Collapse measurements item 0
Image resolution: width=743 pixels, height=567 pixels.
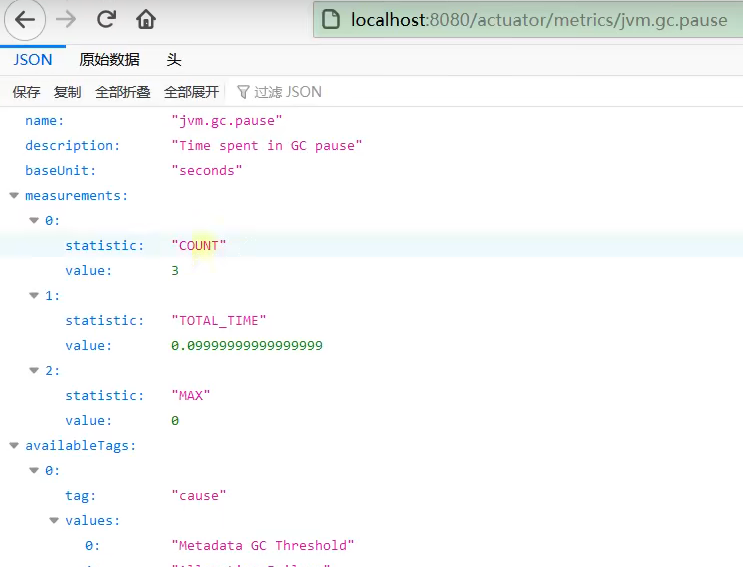point(34,221)
